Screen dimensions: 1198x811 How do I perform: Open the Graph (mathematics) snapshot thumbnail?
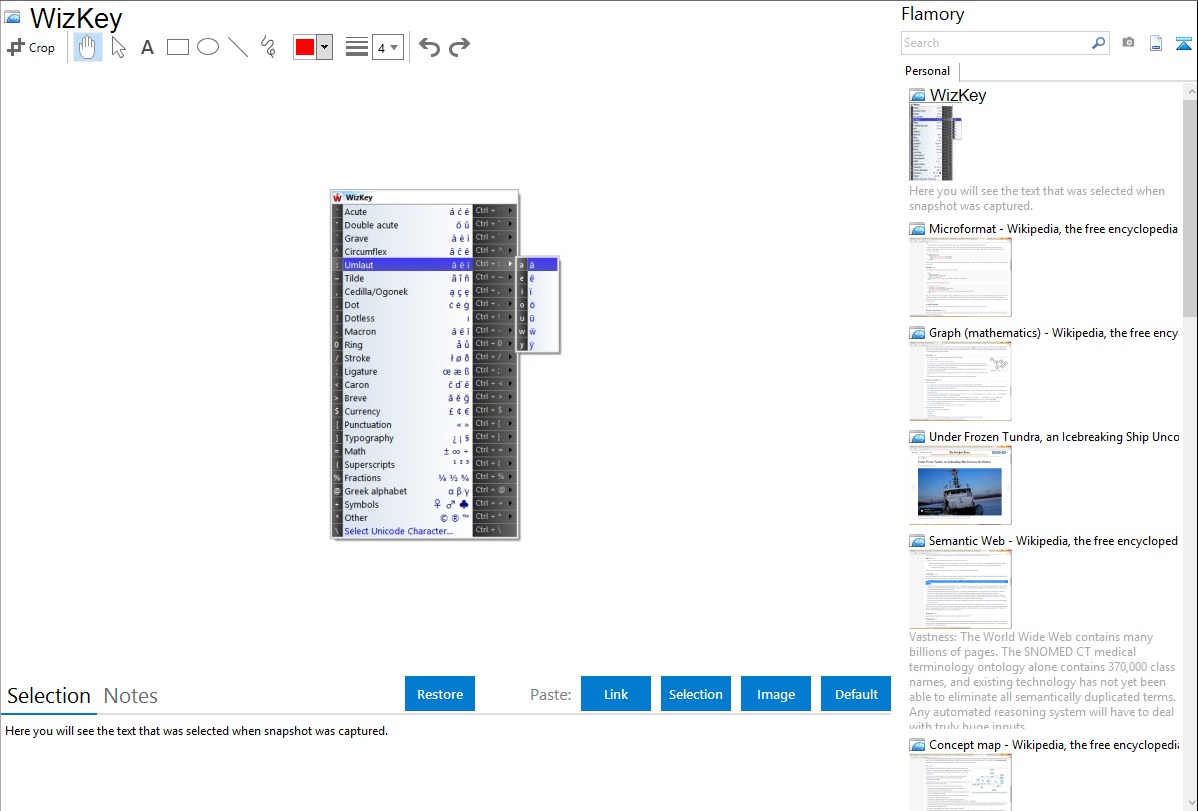point(960,381)
